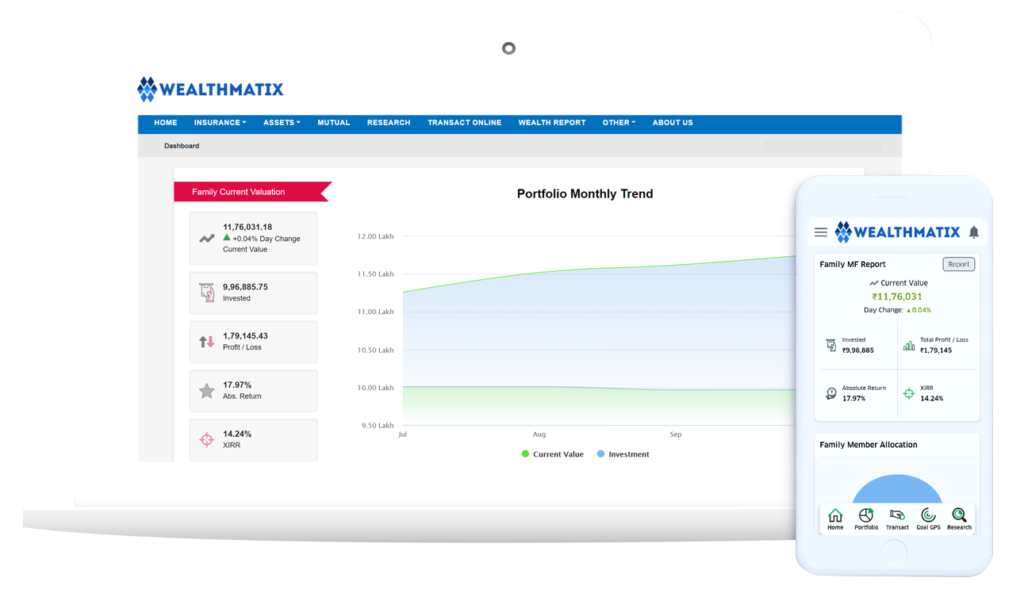
Task: Click the Wealthmatix logo in phone header
Action: pos(897,232)
